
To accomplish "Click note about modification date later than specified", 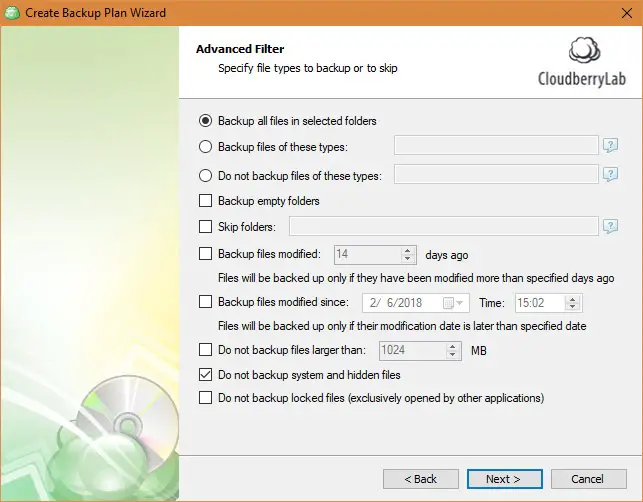I will click(x=402, y=326).
